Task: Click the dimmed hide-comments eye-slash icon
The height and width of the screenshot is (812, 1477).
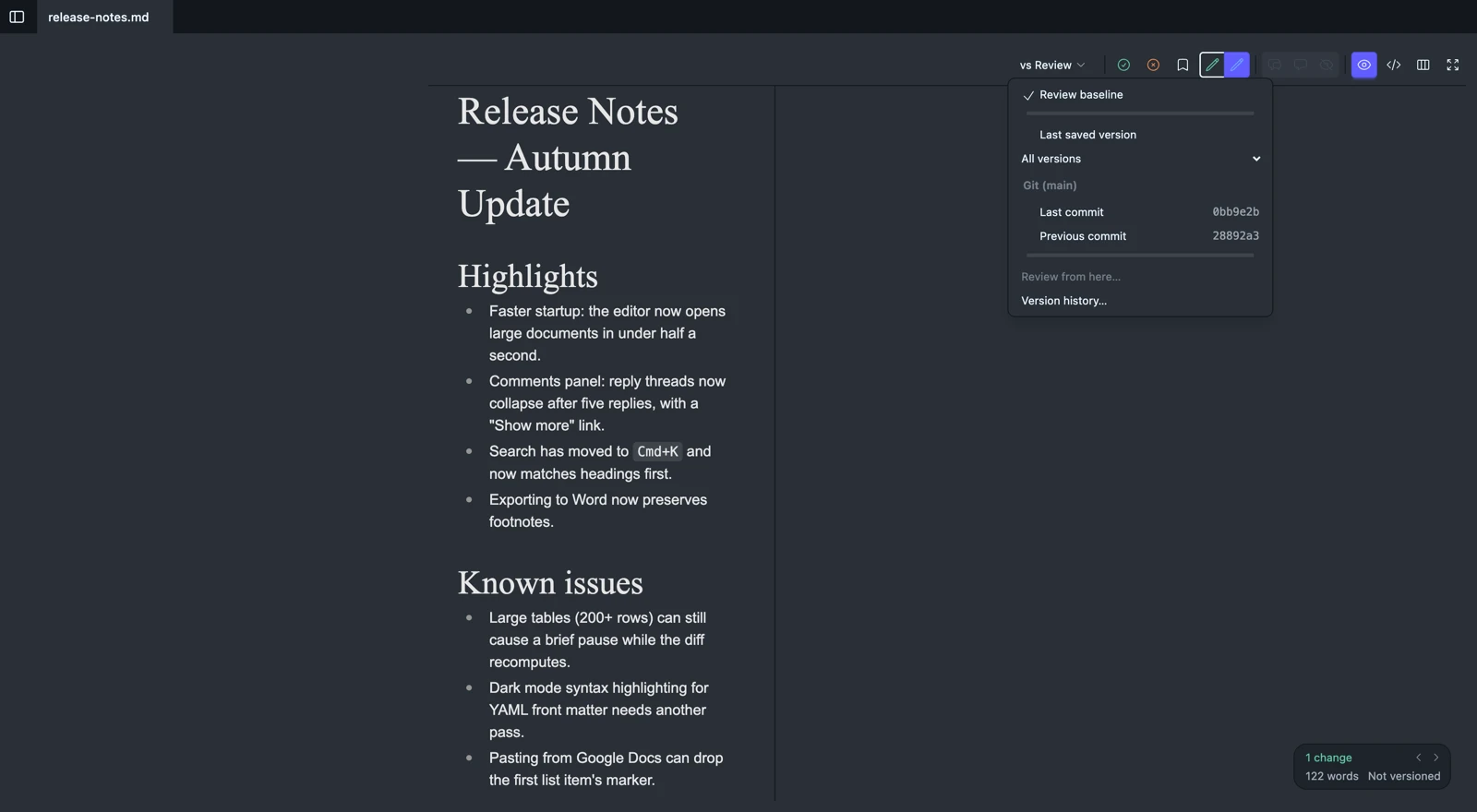Action: (x=1327, y=65)
